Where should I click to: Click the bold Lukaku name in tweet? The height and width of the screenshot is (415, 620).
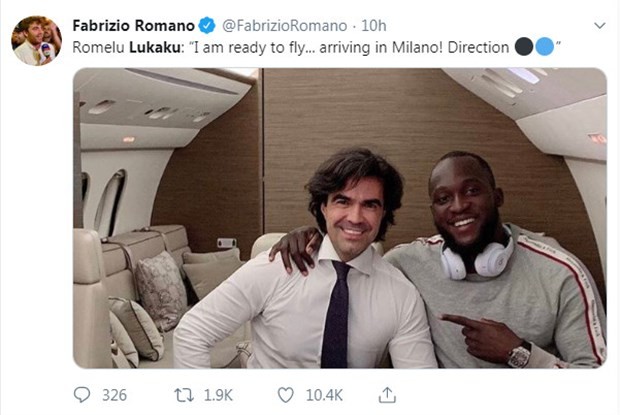click(x=153, y=46)
